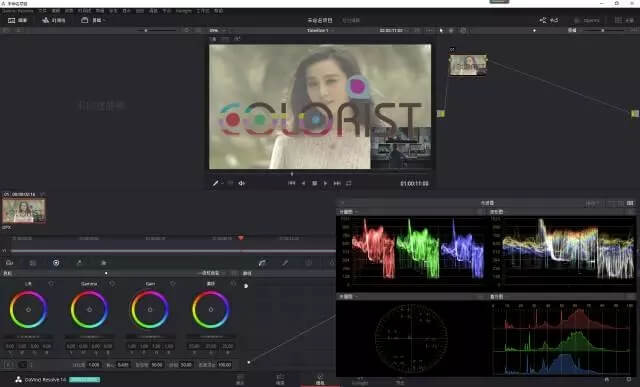Open the Media Pool dropdown arrow

(x=104, y=20)
